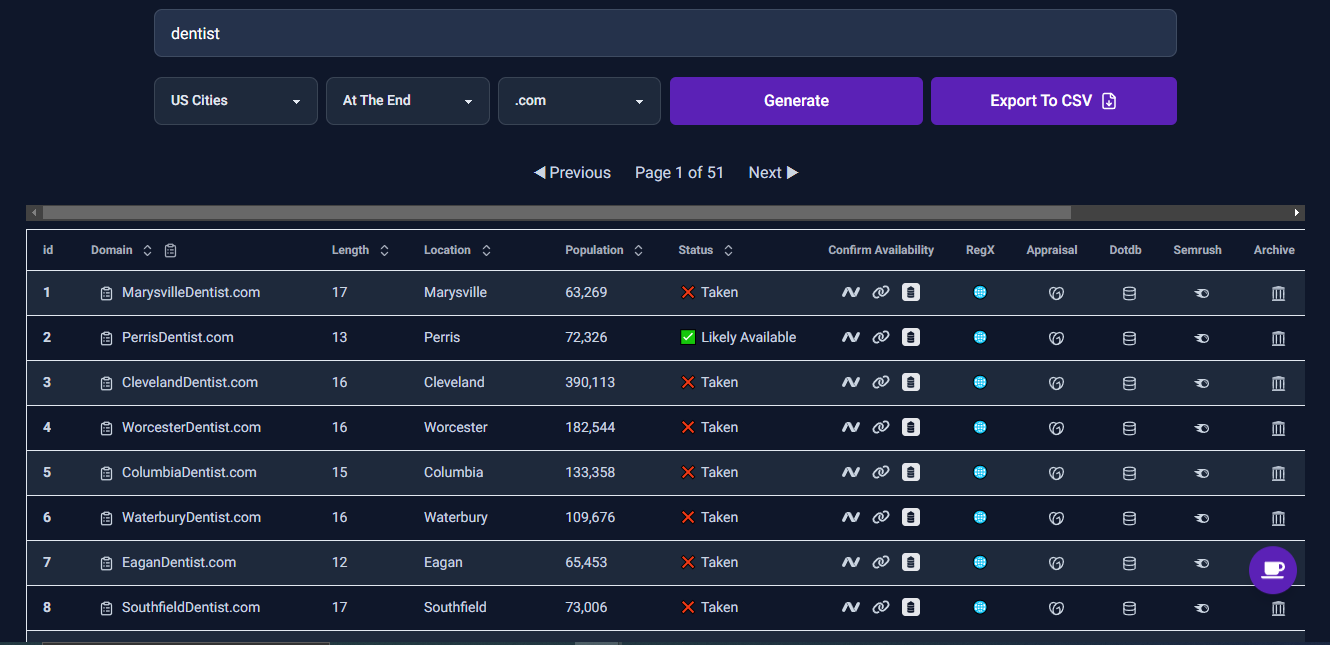The height and width of the screenshot is (645, 1330).
Task: Sort table by Domain column
Action: [x=147, y=250]
